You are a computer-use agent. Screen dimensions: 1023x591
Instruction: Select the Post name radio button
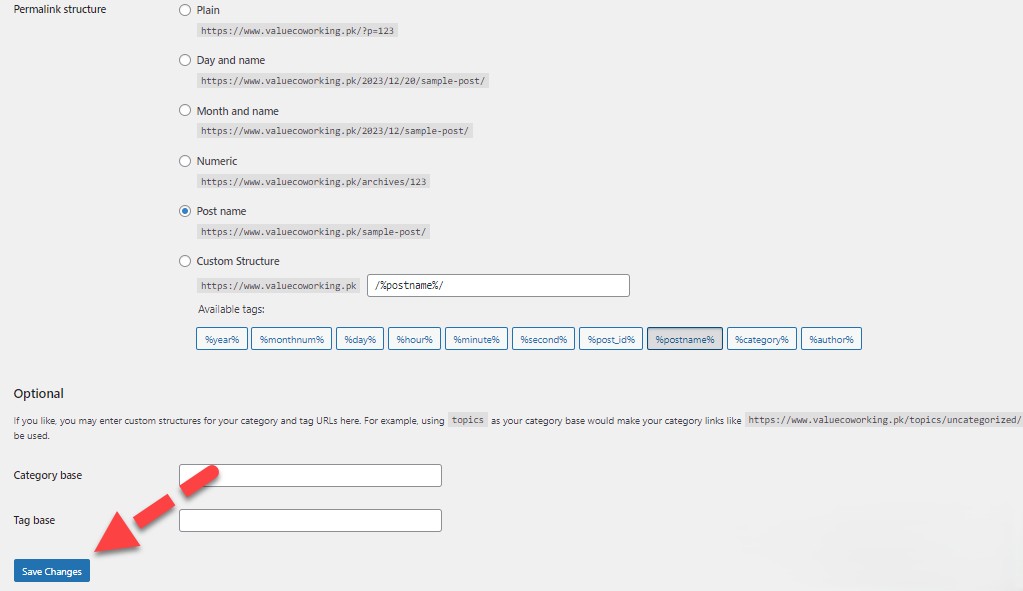pyautogui.click(x=185, y=211)
